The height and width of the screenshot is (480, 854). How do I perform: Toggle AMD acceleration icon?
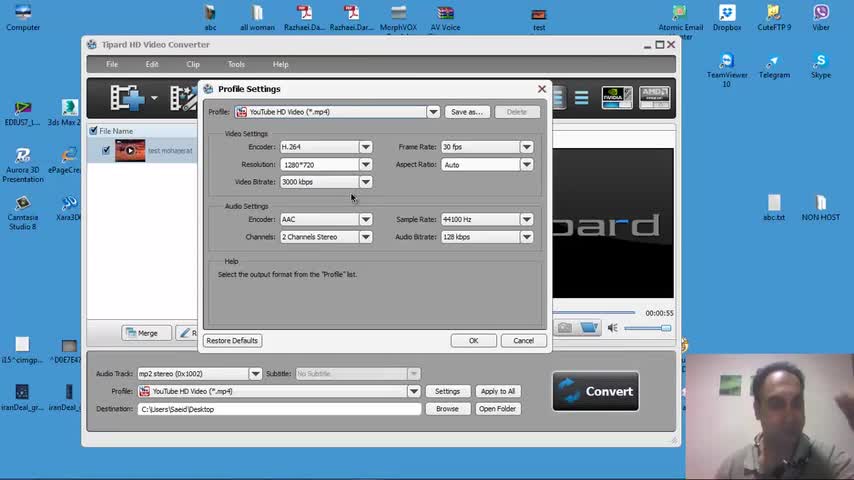[654, 98]
